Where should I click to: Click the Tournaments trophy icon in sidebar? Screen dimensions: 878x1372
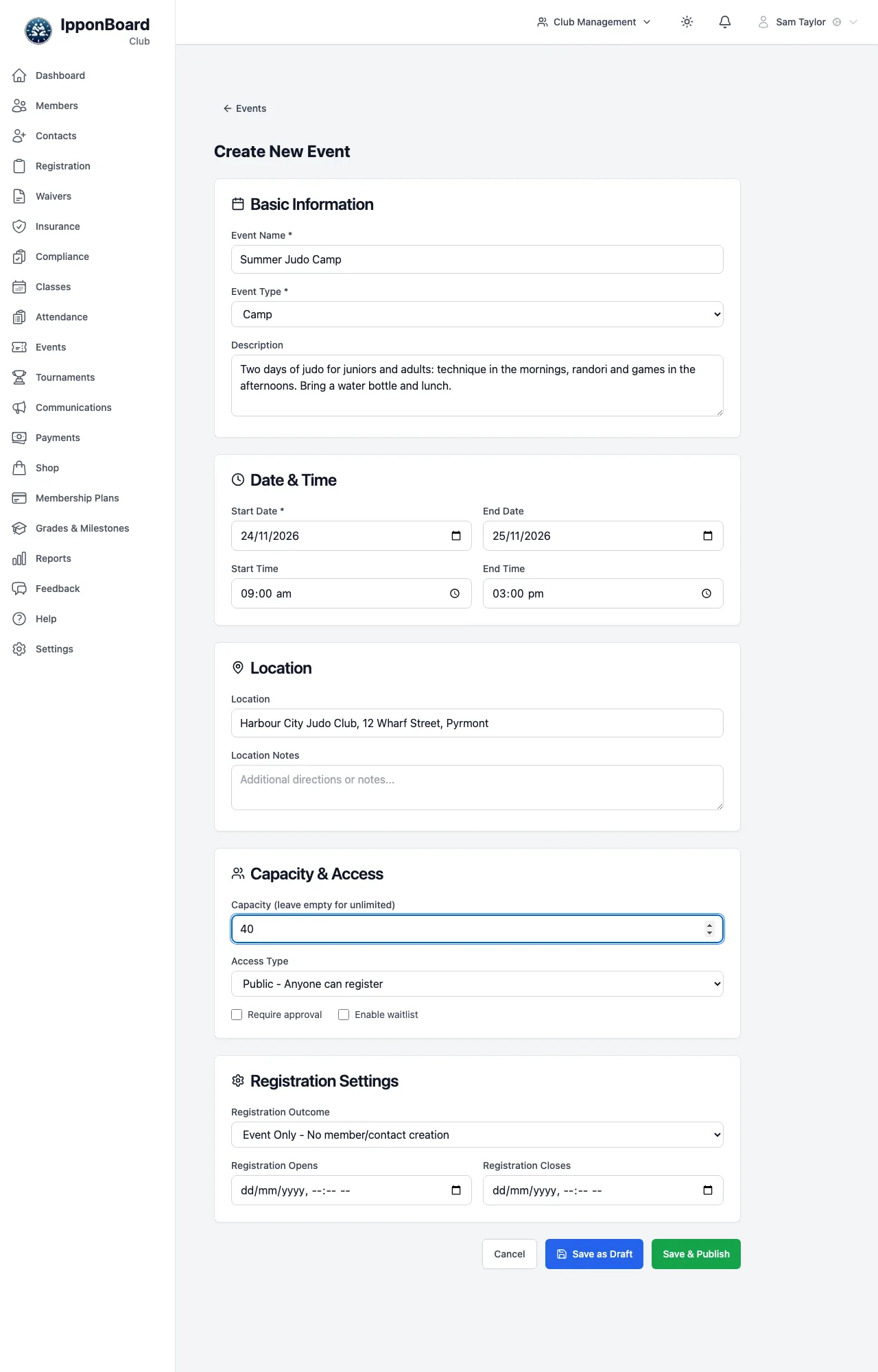[x=19, y=377]
